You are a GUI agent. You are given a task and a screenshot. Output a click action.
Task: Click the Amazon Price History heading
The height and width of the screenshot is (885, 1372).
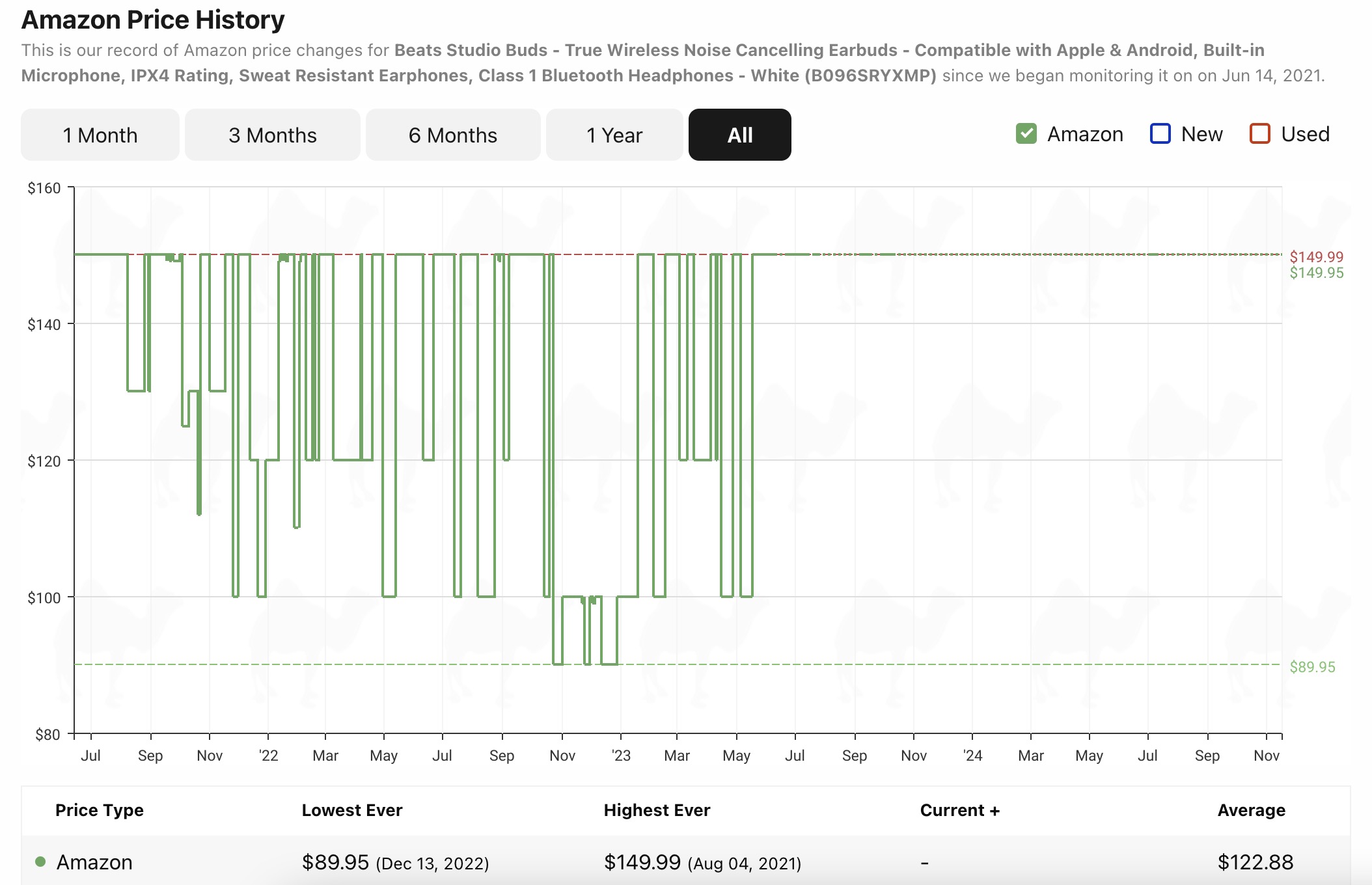[153, 20]
